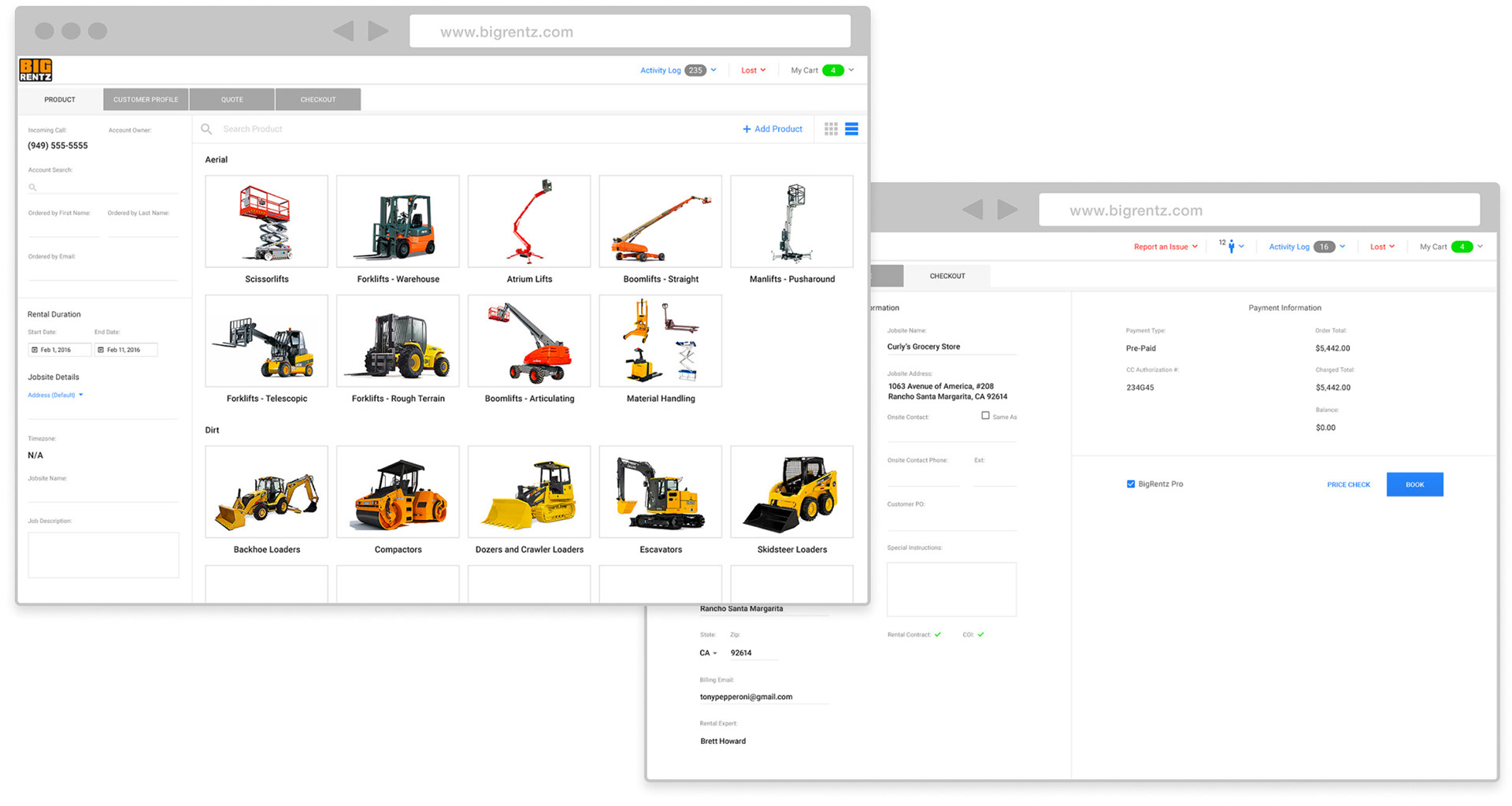The height and width of the screenshot is (806, 1512).
Task: Expand Activity Log dropdown in rear window
Action: (1343, 247)
